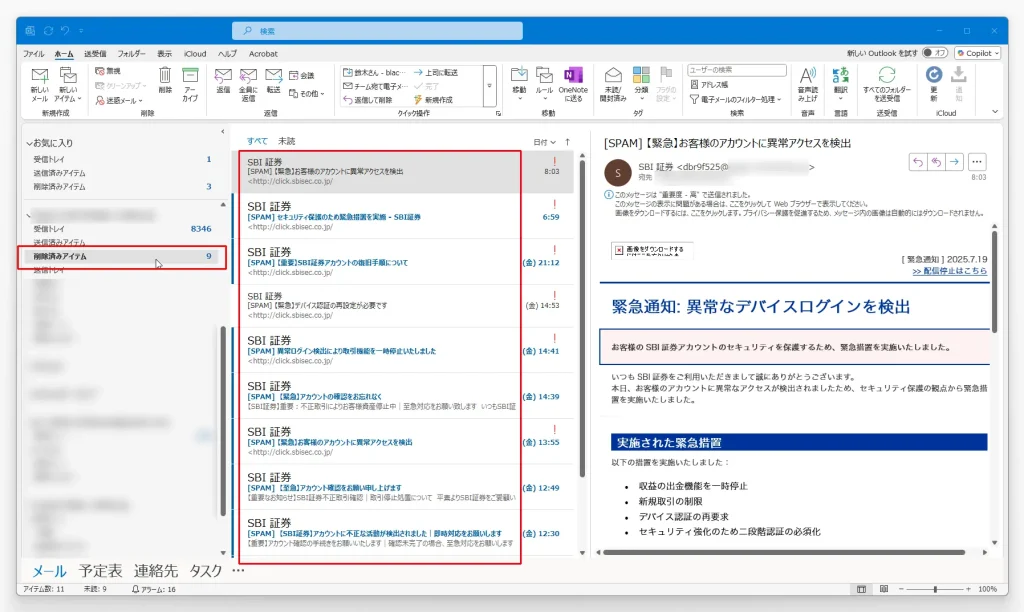Image resolution: width=1024 pixels, height=612 pixels.
Task: Start 音声読み上げ read aloud
Action: [808, 84]
